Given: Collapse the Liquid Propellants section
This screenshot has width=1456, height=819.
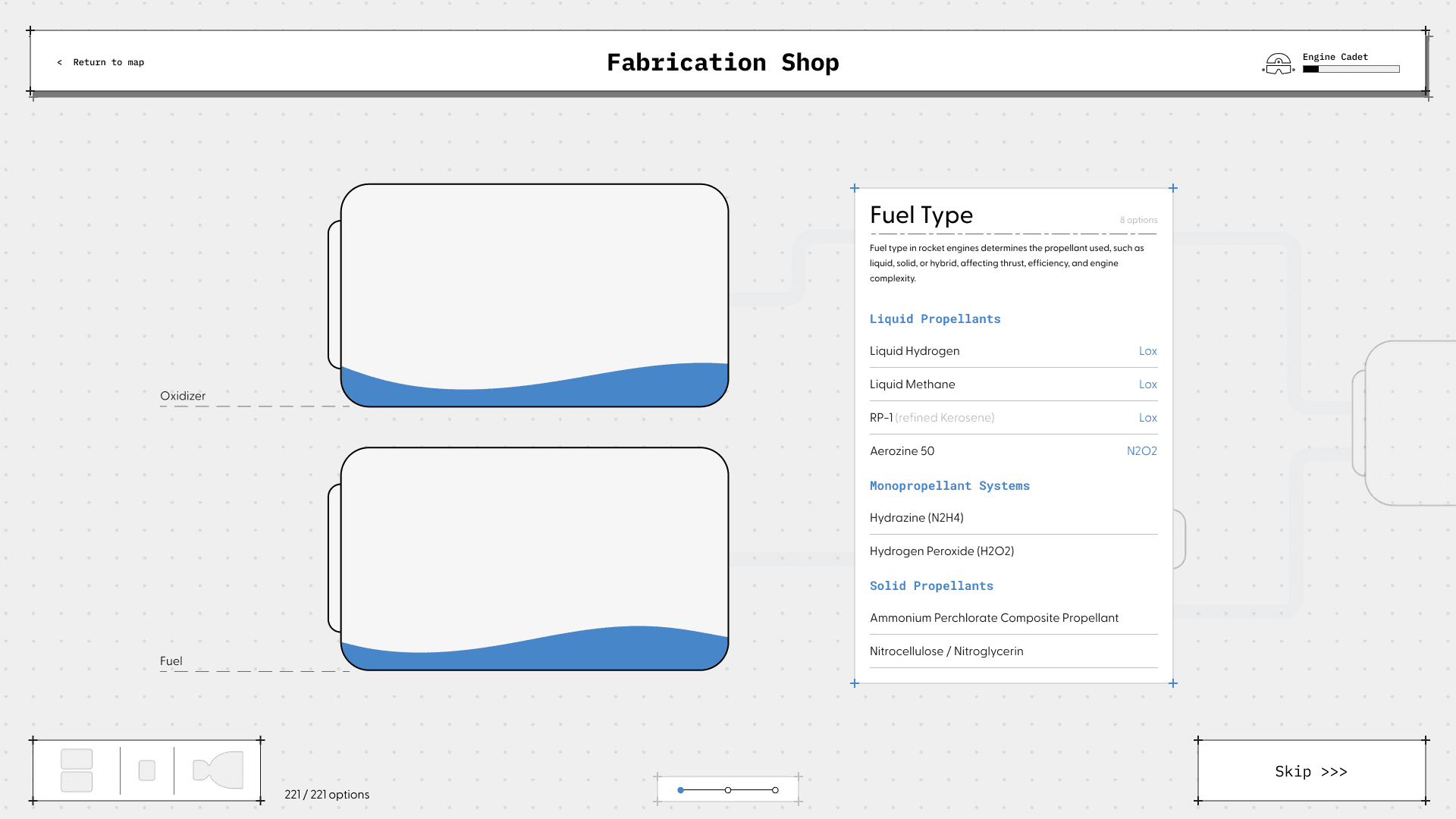Looking at the screenshot, I should coord(935,318).
